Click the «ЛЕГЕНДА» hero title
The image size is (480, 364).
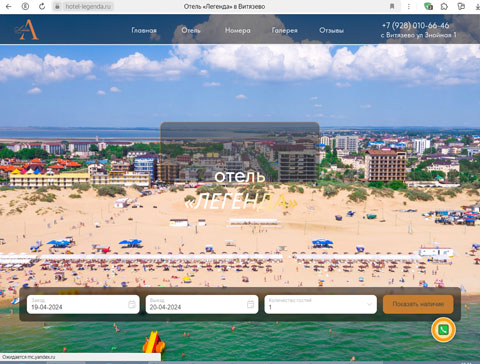[241, 202]
